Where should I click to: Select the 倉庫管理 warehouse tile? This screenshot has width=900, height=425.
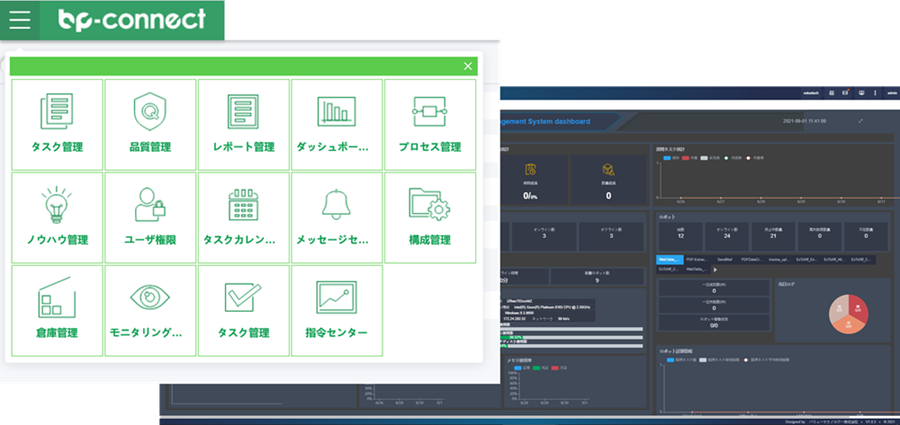(x=57, y=310)
